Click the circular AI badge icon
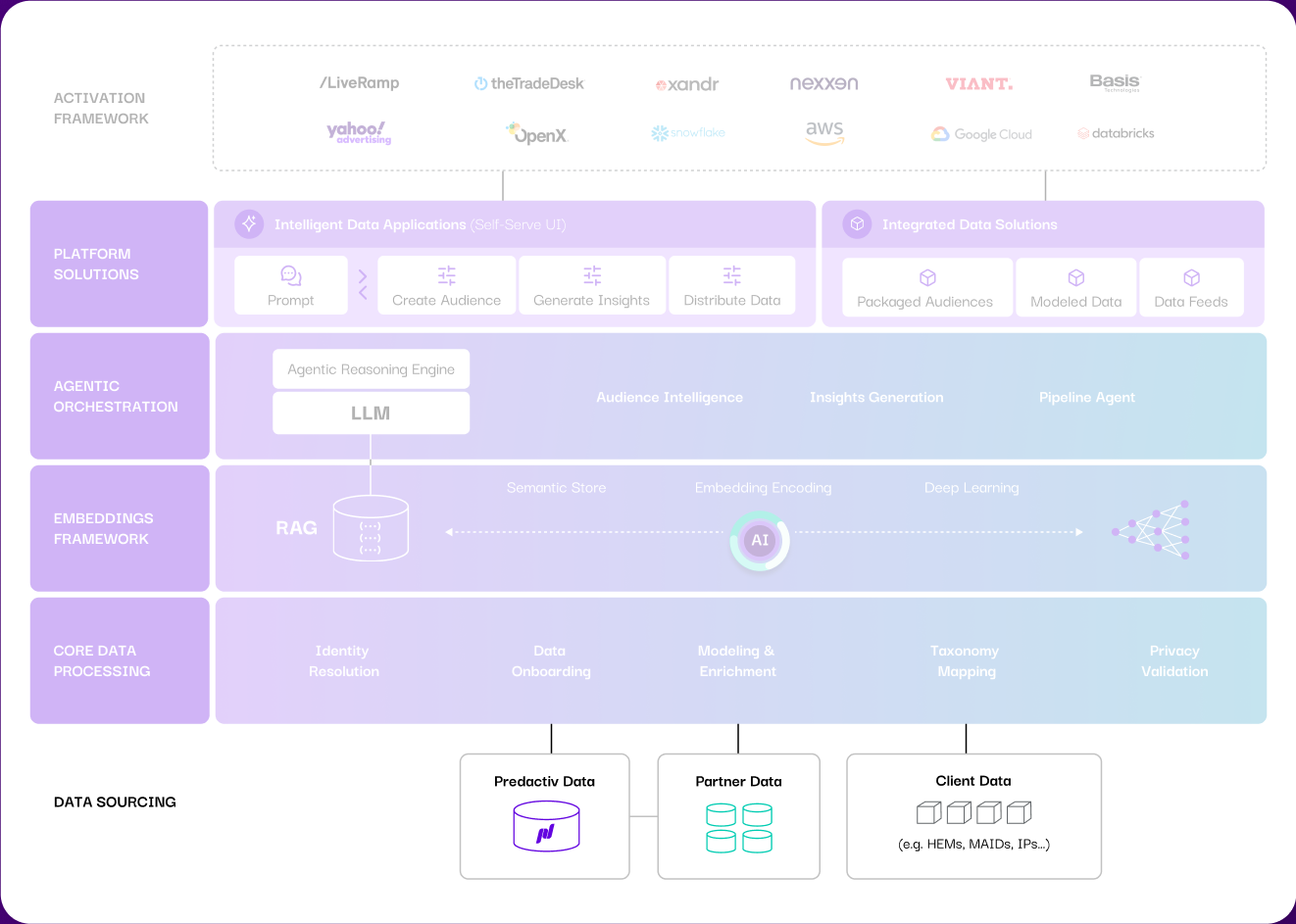Viewport: 1296px width, 924px height. pos(760,540)
